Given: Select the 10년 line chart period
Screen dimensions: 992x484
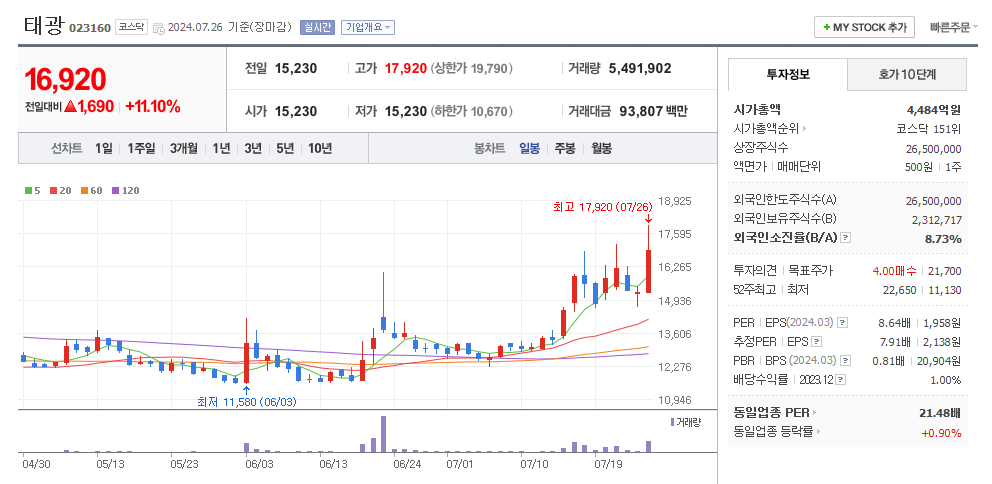Looking at the screenshot, I should click(x=320, y=149).
